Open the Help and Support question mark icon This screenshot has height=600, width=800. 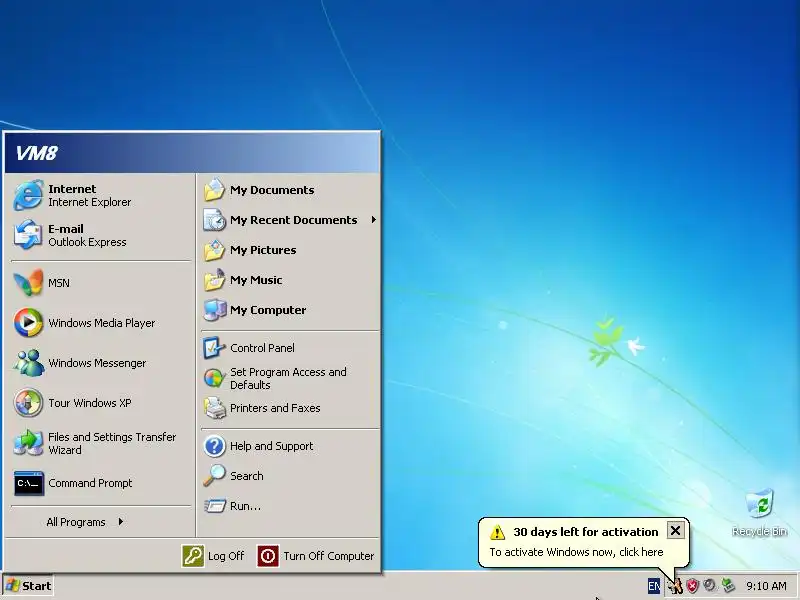(x=214, y=446)
